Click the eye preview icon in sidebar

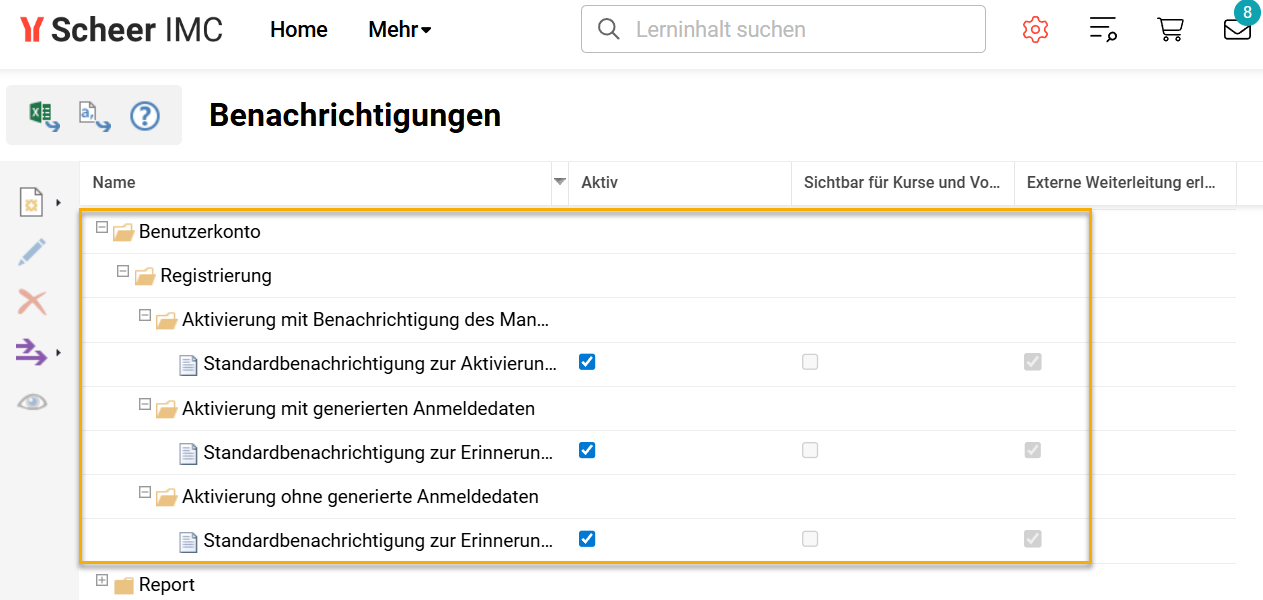pyautogui.click(x=31, y=401)
